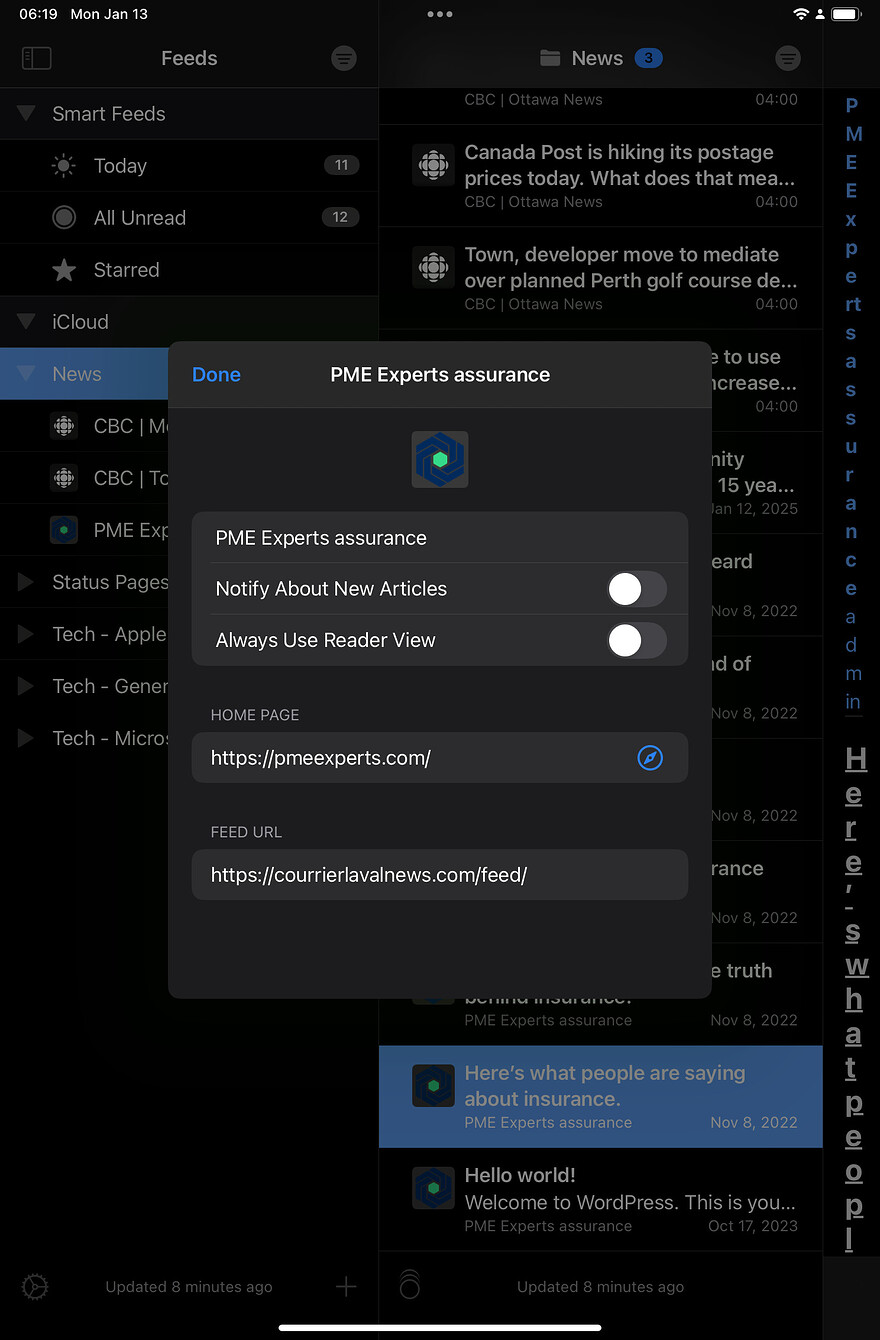Enable Notify About New Articles switch
Image resolution: width=880 pixels, height=1340 pixels.
pos(636,589)
